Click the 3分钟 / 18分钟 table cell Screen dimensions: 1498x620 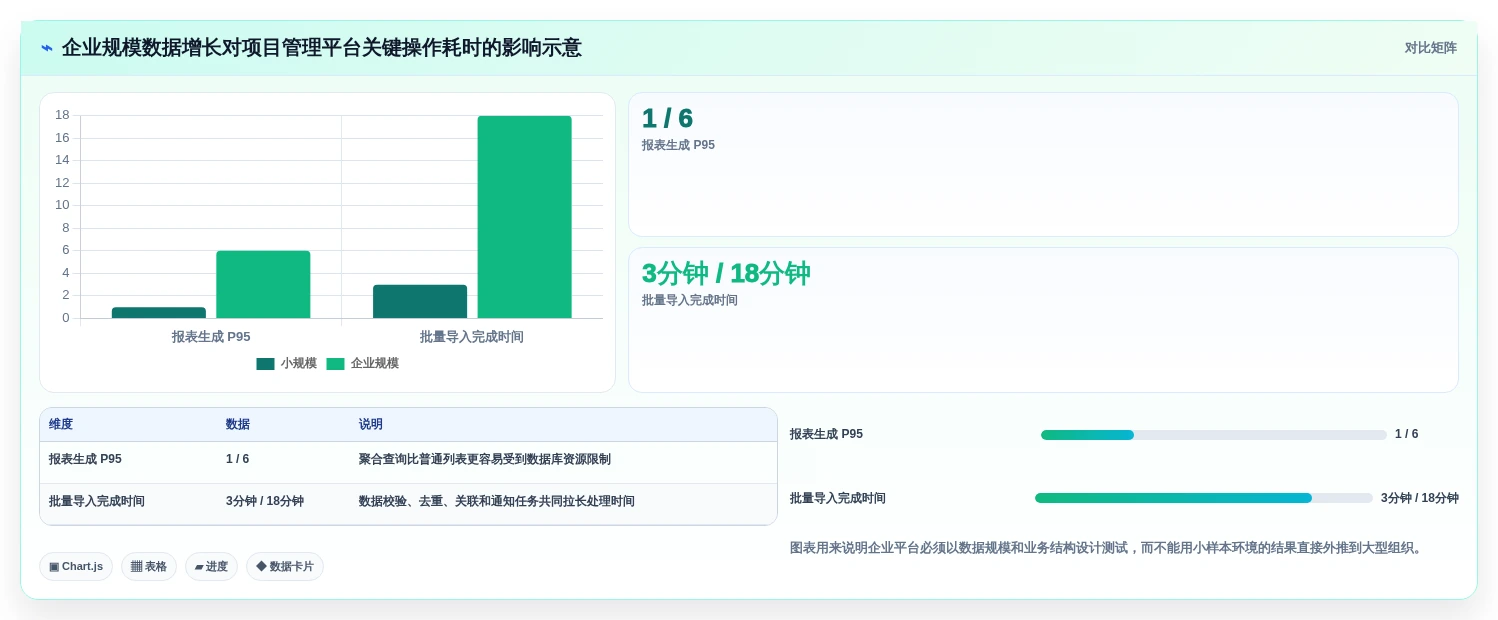[x=283, y=502]
